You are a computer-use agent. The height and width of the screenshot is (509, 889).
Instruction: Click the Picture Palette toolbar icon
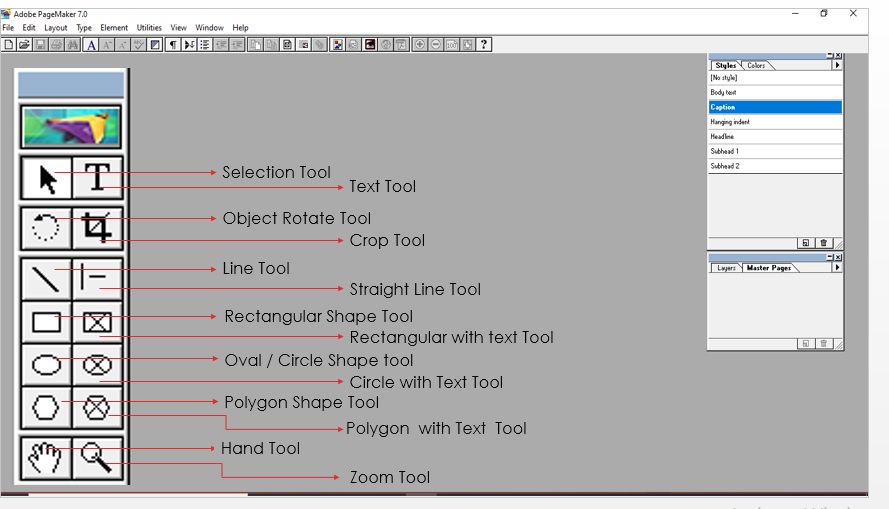337,45
